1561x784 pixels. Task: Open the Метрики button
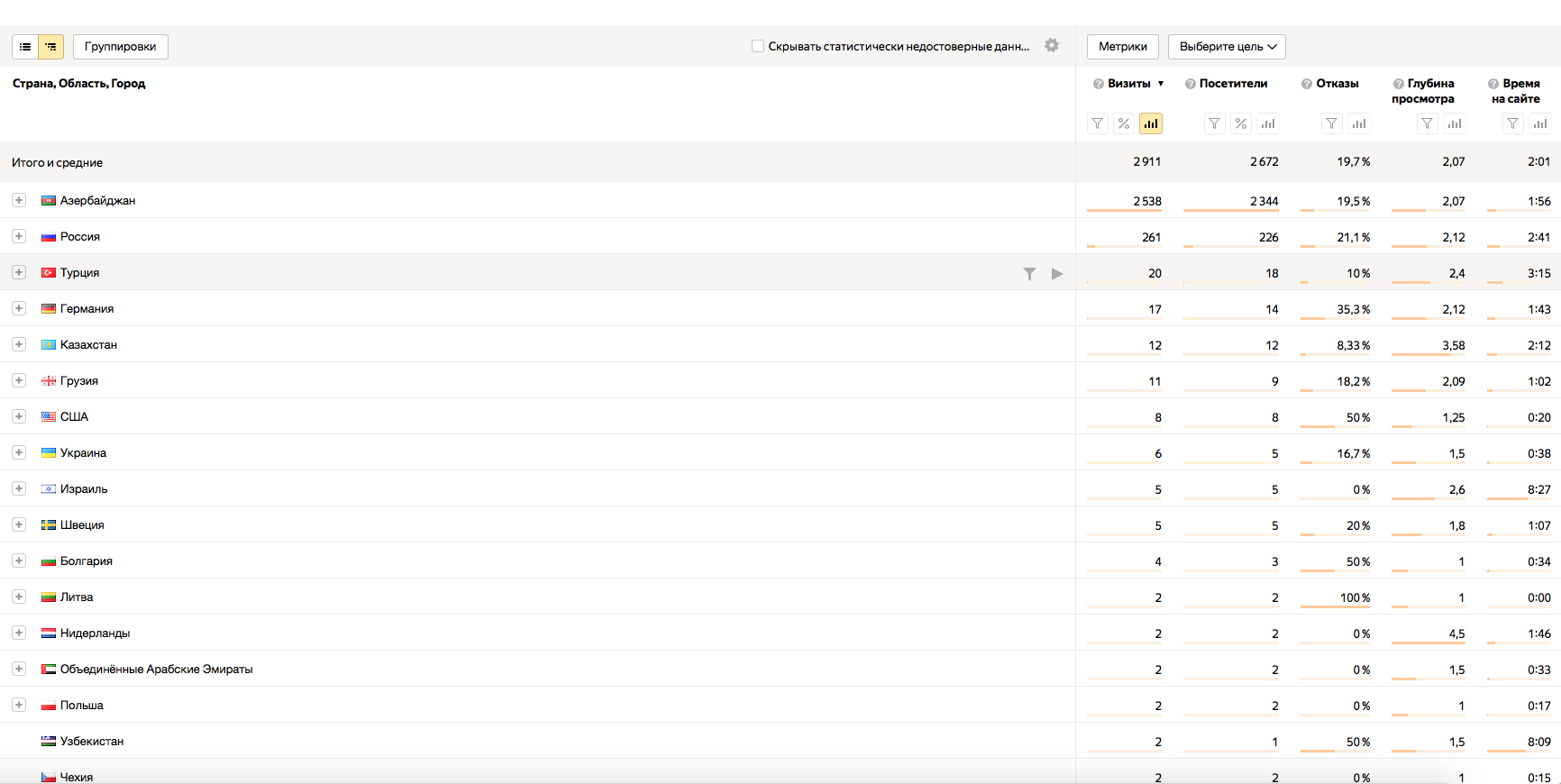coord(1122,47)
